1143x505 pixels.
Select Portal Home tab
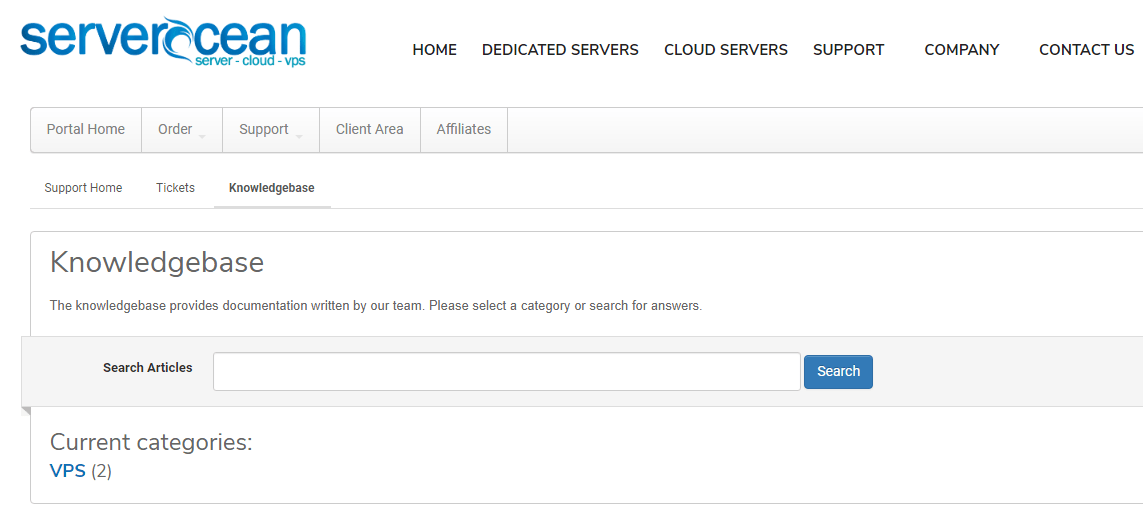[x=86, y=130]
